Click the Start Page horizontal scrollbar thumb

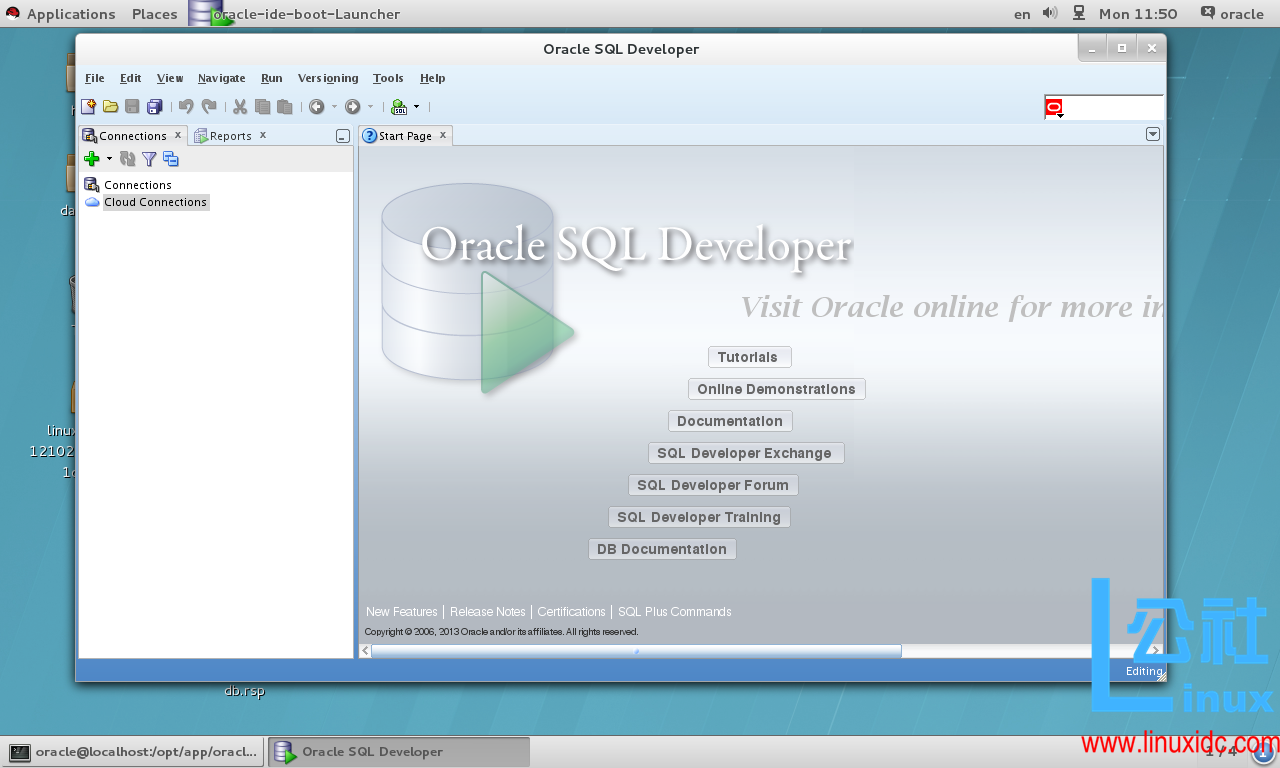(x=636, y=651)
